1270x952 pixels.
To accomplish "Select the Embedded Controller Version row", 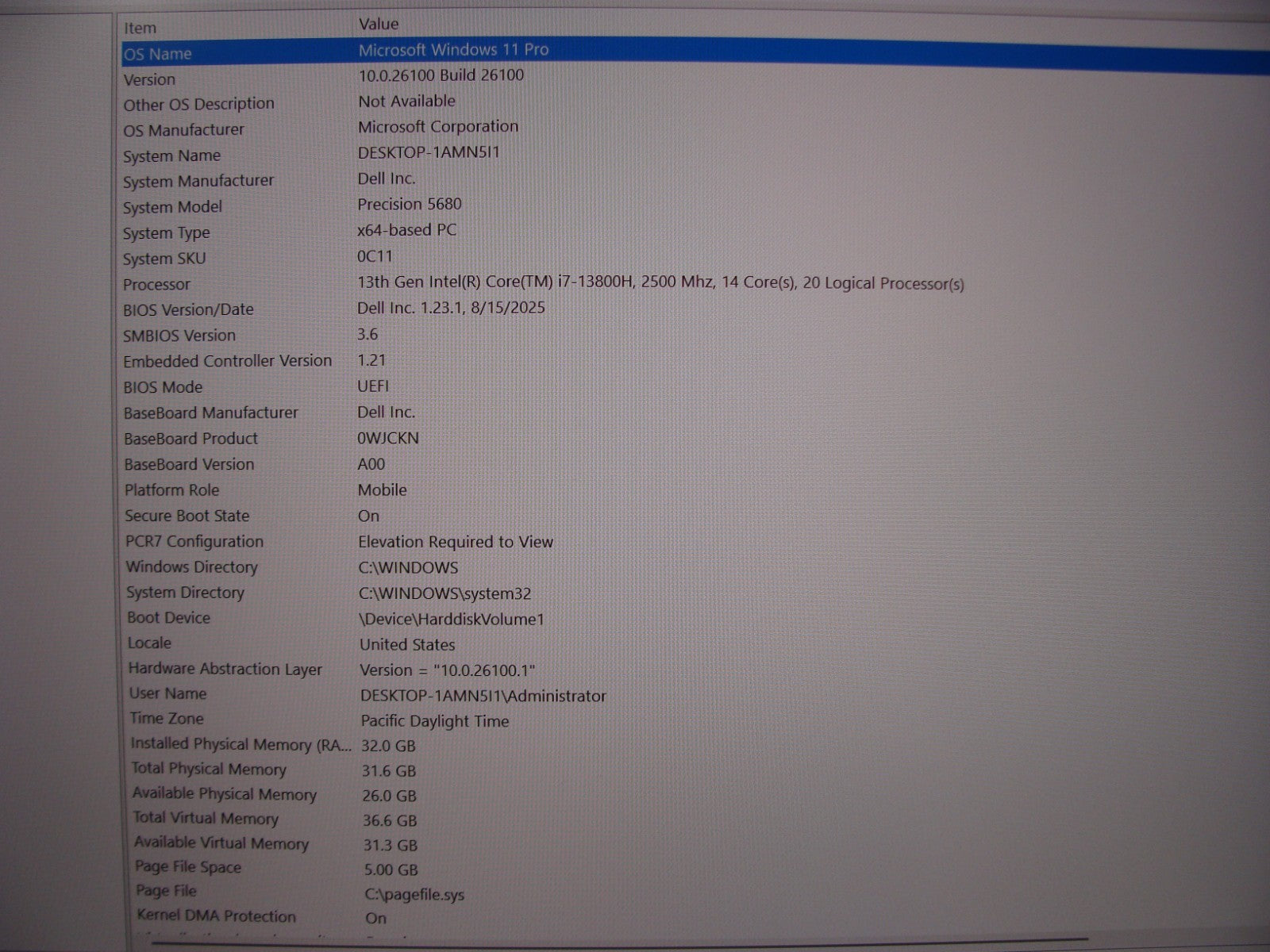I will (x=228, y=361).
